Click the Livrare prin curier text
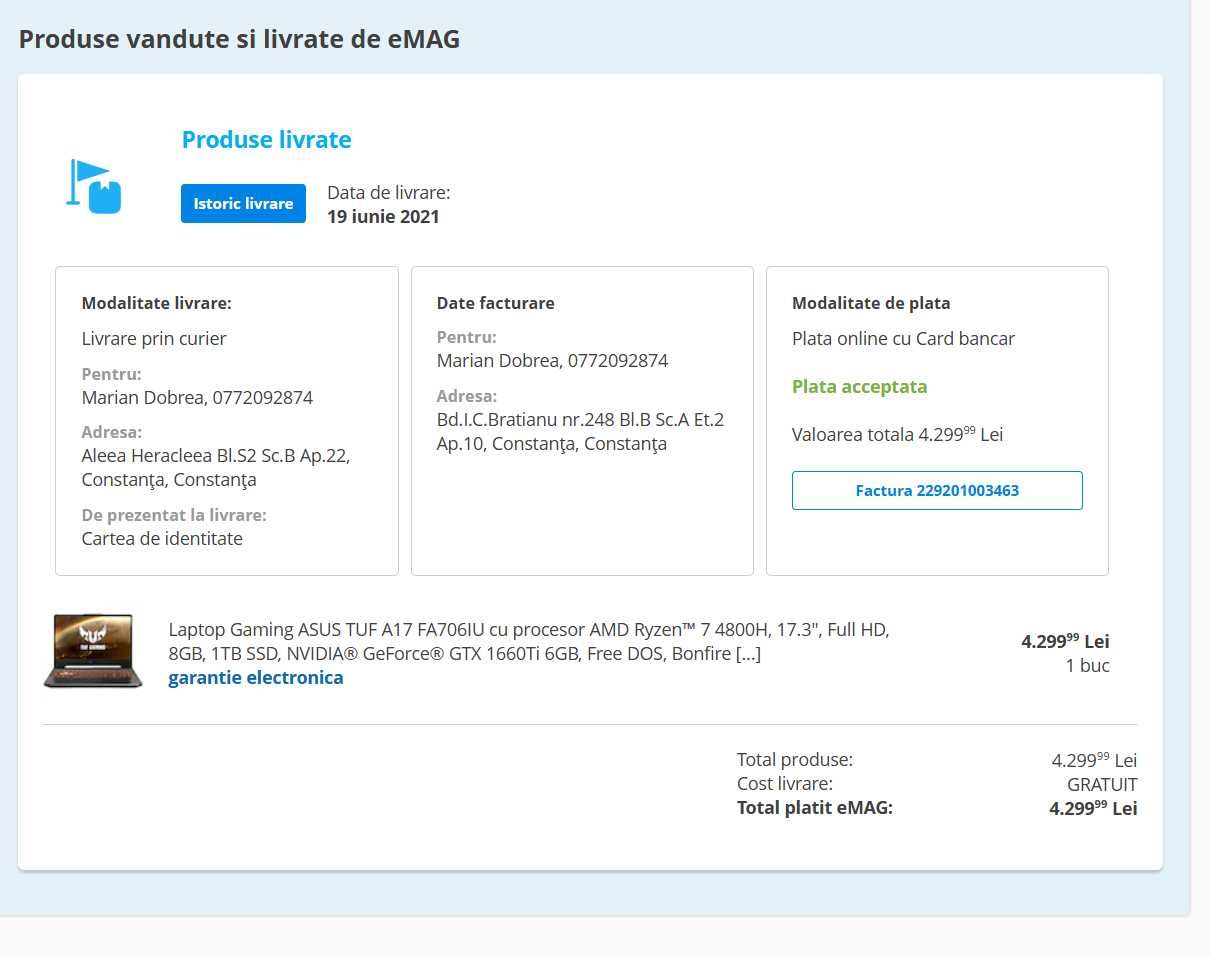Viewport: 1211px width, 957px height. pos(154,338)
